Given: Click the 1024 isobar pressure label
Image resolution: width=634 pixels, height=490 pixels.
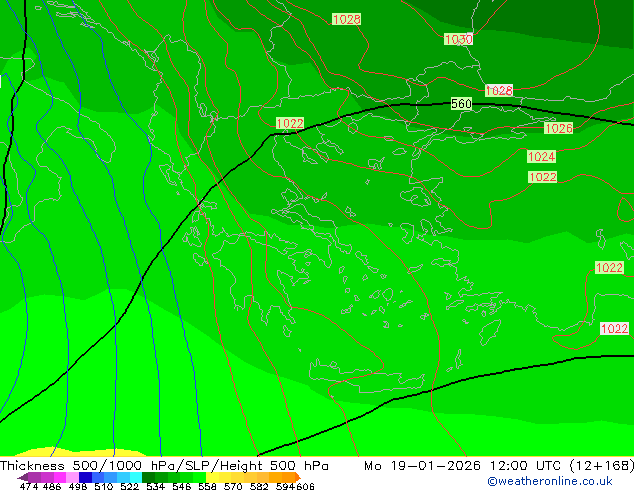Looking at the screenshot, I should 541,156.
